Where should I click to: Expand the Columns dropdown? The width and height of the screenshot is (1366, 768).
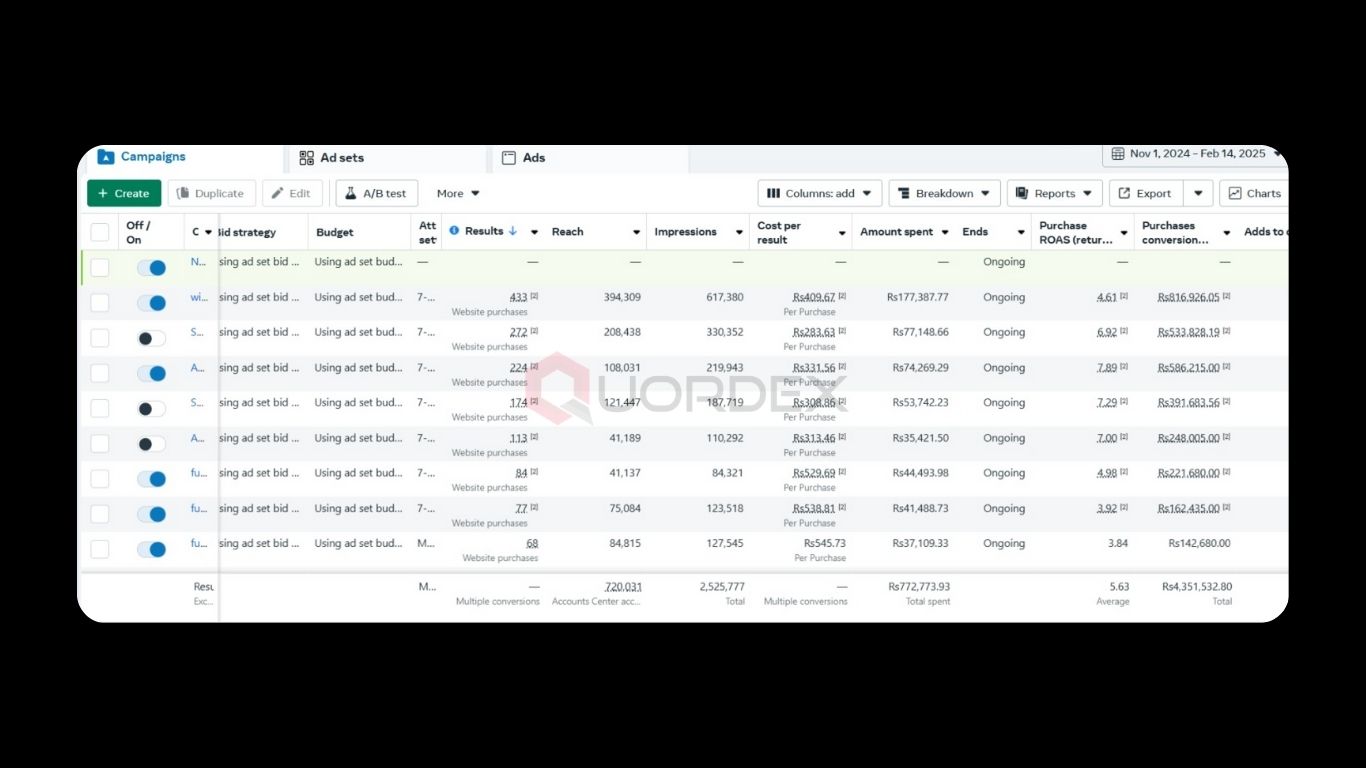819,193
